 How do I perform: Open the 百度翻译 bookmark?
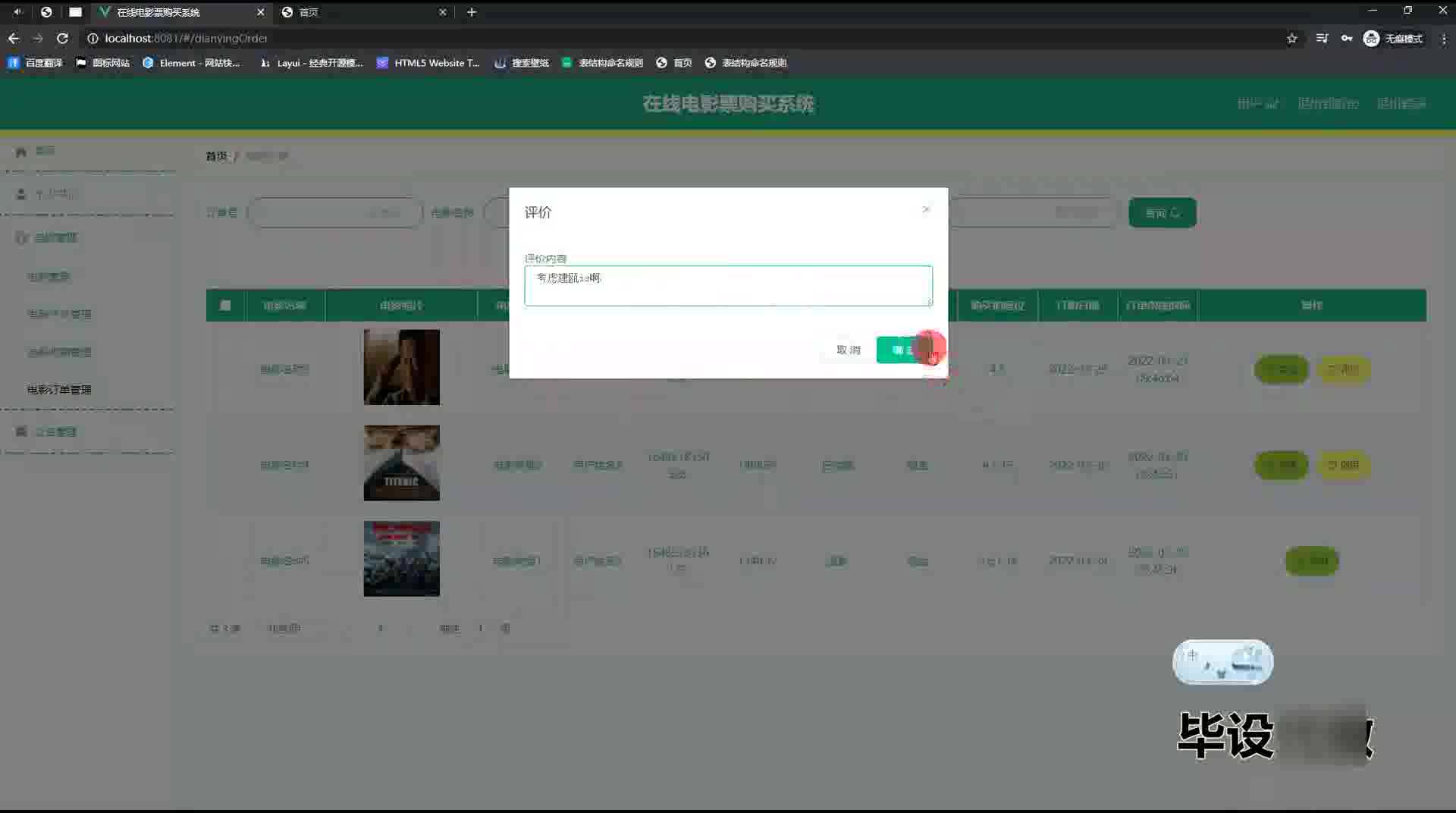[x=35, y=63]
